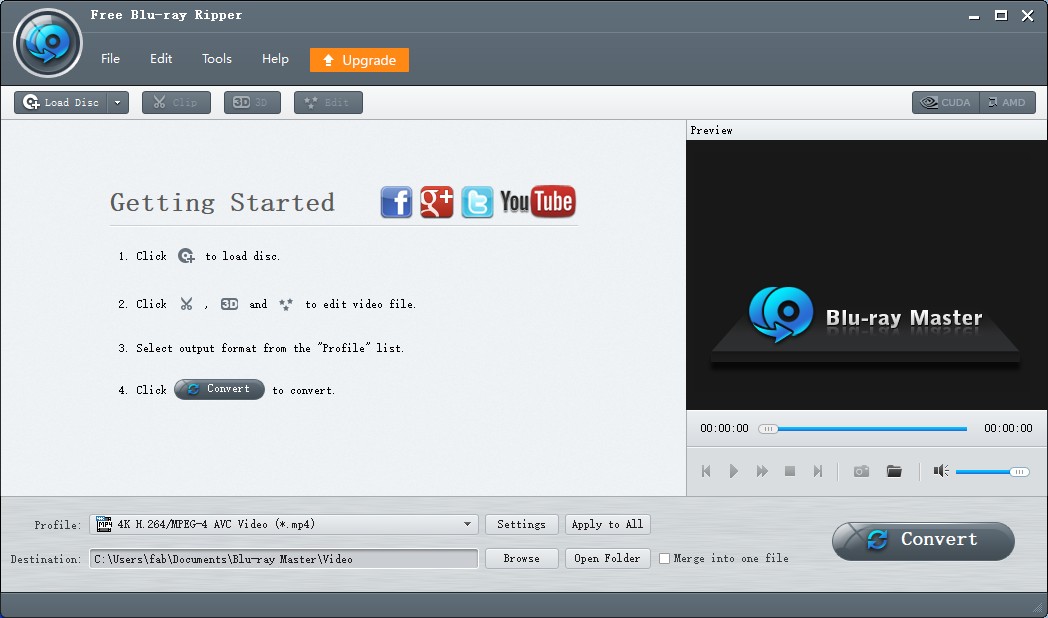Mute audio with the speaker icon
This screenshot has width=1048, height=618.
(x=941, y=471)
